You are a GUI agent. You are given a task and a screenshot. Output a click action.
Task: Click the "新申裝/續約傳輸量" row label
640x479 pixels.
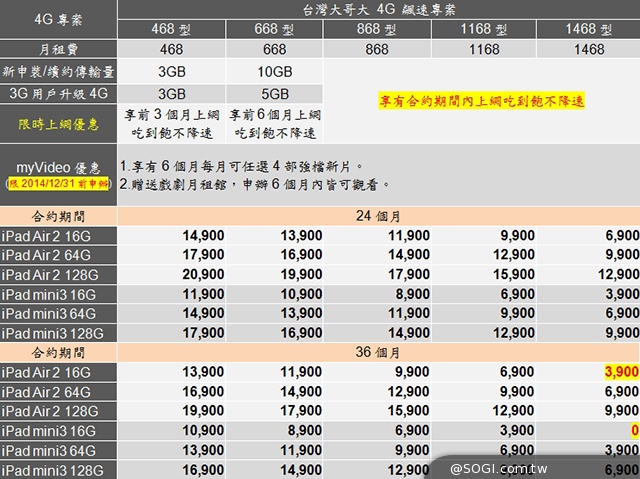pos(58,72)
